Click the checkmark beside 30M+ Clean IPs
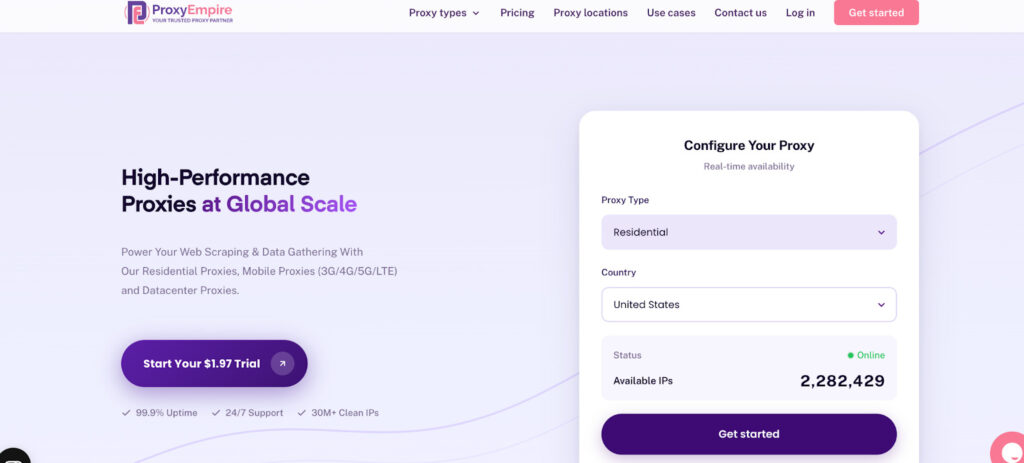1024x463 pixels. click(301, 413)
